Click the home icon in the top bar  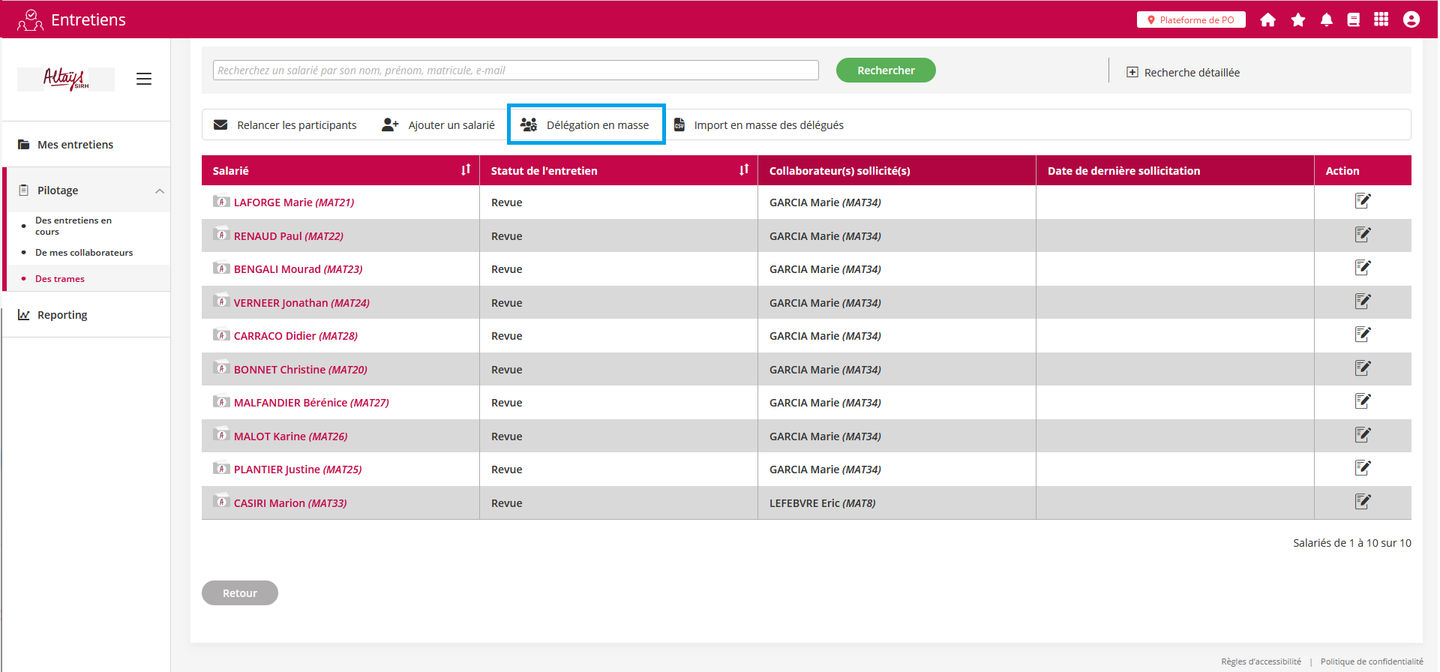pyautogui.click(x=1268, y=20)
